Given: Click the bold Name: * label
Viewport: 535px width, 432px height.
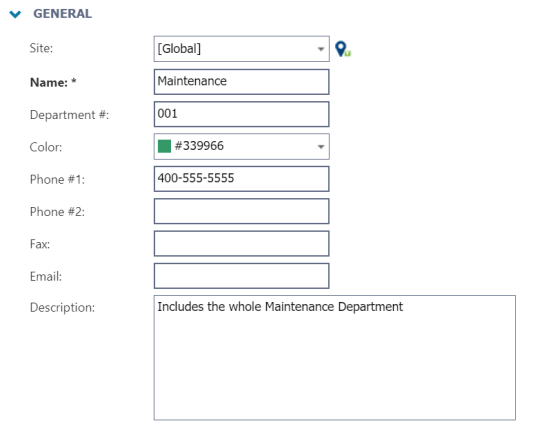Looking at the screenshot, I should point(53,82).
